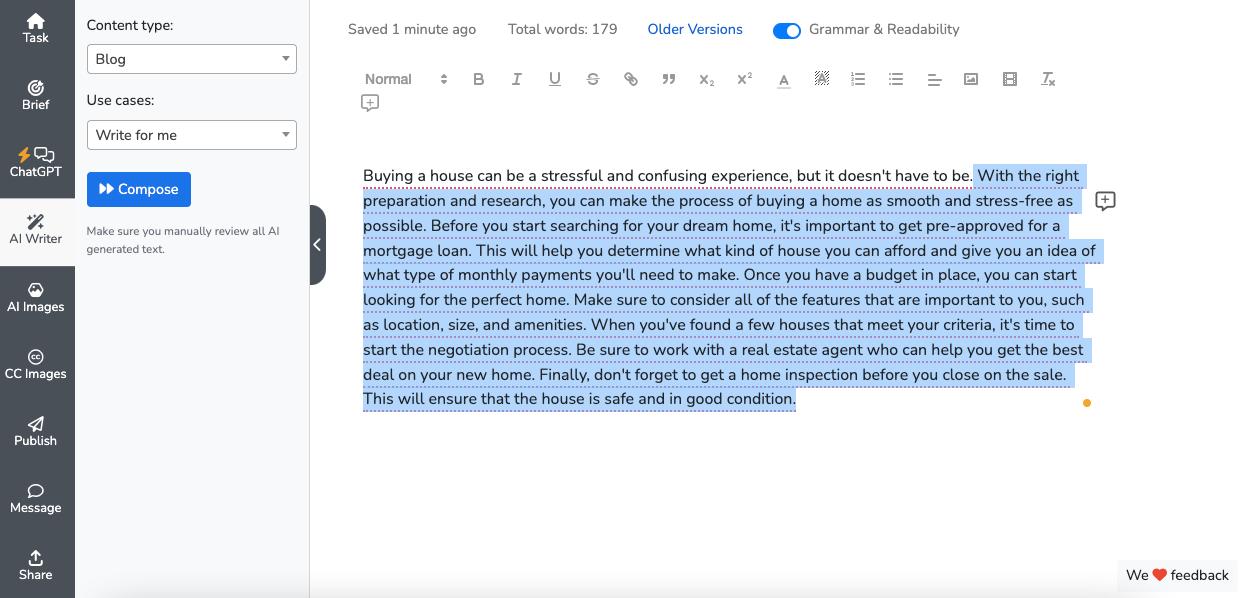
Task: Click the orange grammar indicator dot
Action: point(1087,403)
